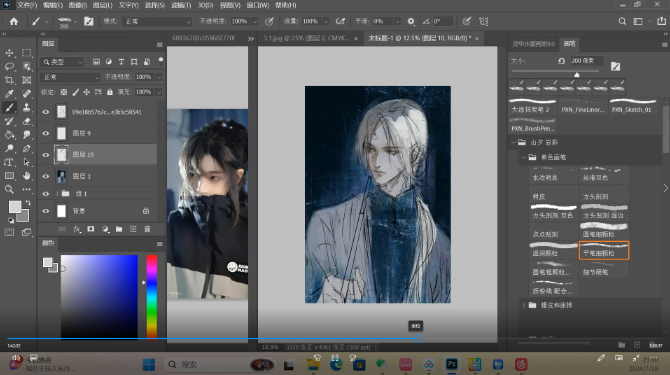Image resolution: width=670 pixels, height=375 pixels.
Task: Click the share icon at top right
Action: point(661,21)
